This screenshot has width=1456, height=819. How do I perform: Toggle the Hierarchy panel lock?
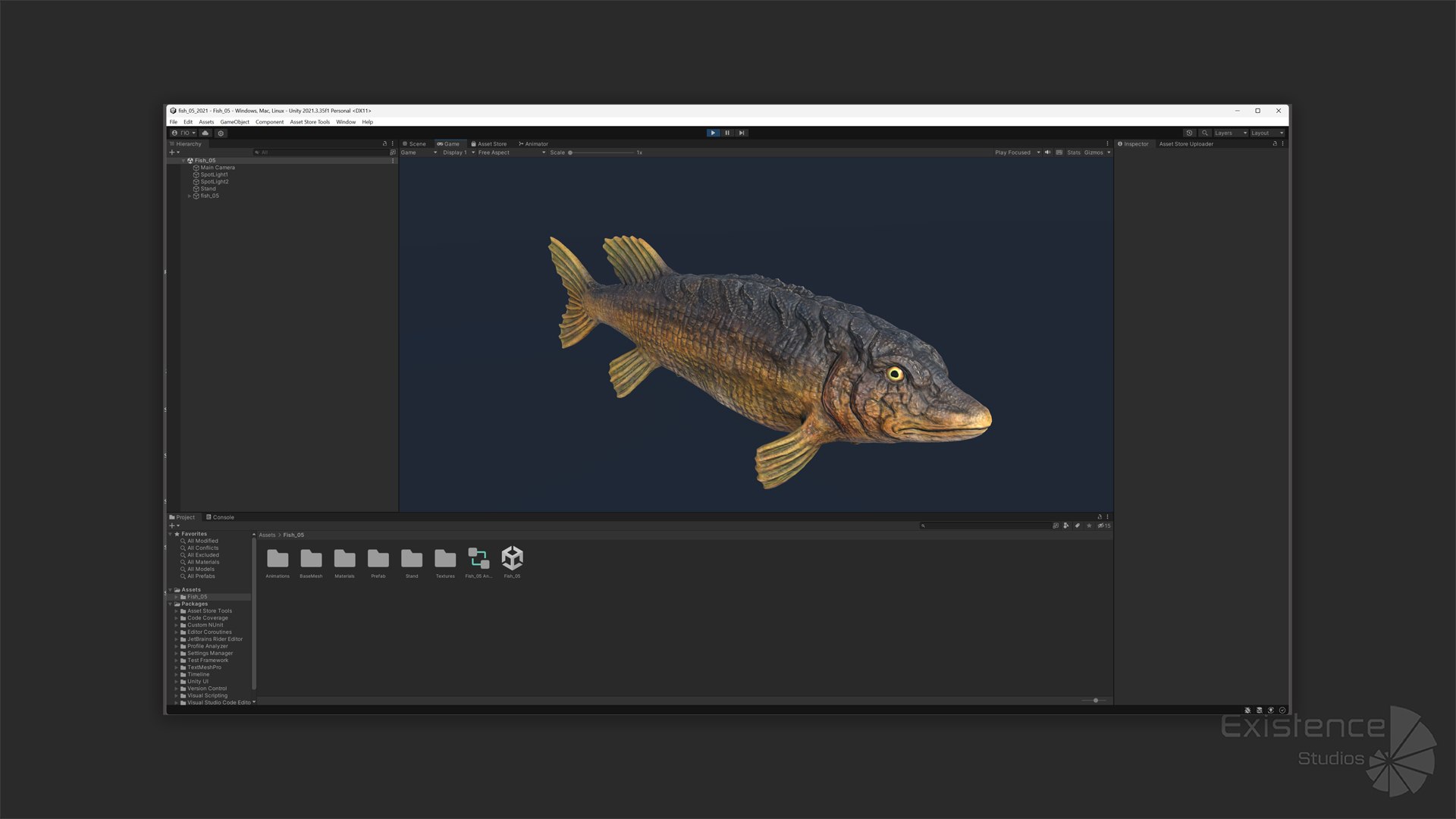[x=384, y=143]
